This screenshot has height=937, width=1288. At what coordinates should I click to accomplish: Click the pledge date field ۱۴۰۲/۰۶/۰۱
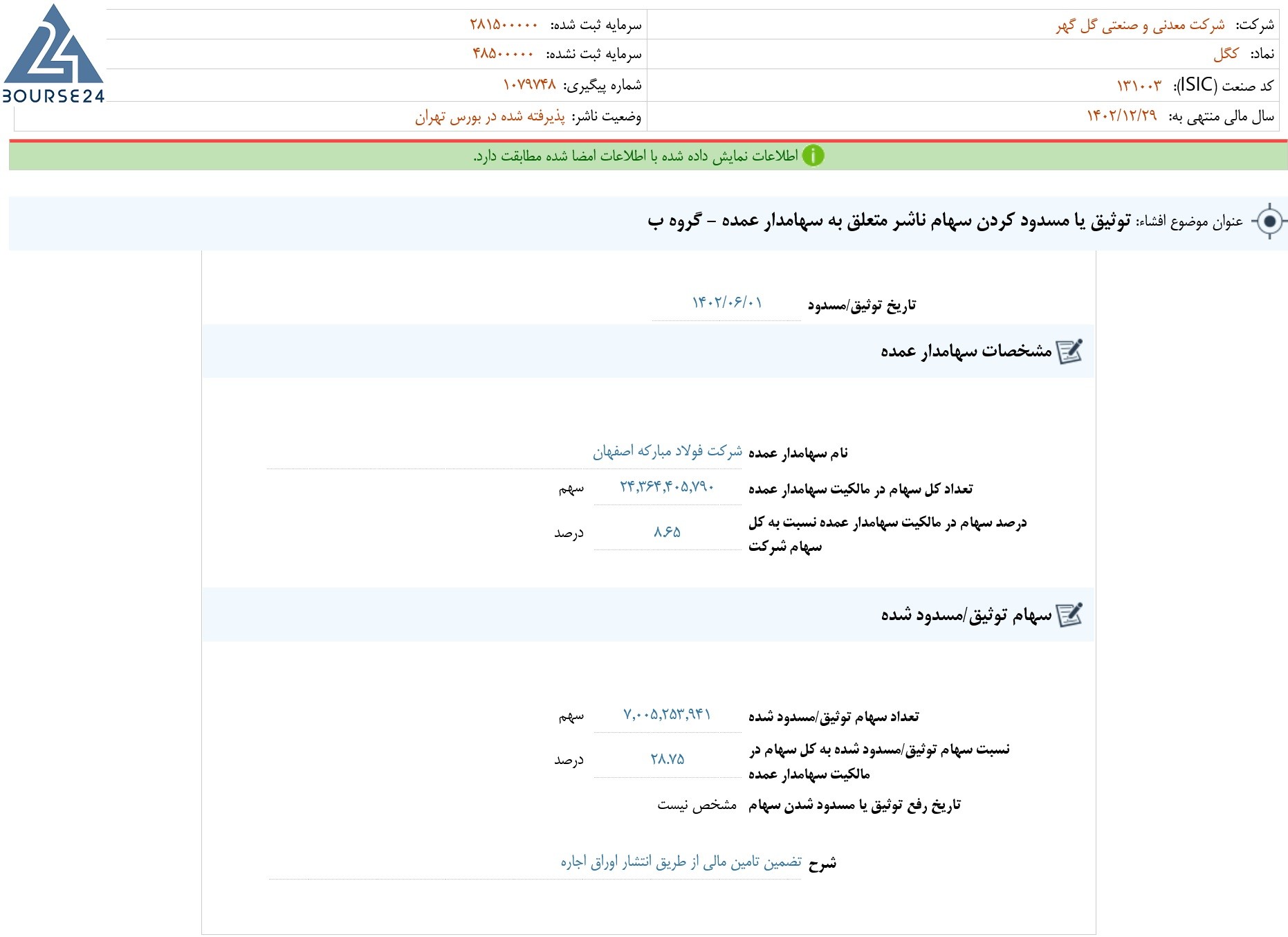click(x=726, y=303)
